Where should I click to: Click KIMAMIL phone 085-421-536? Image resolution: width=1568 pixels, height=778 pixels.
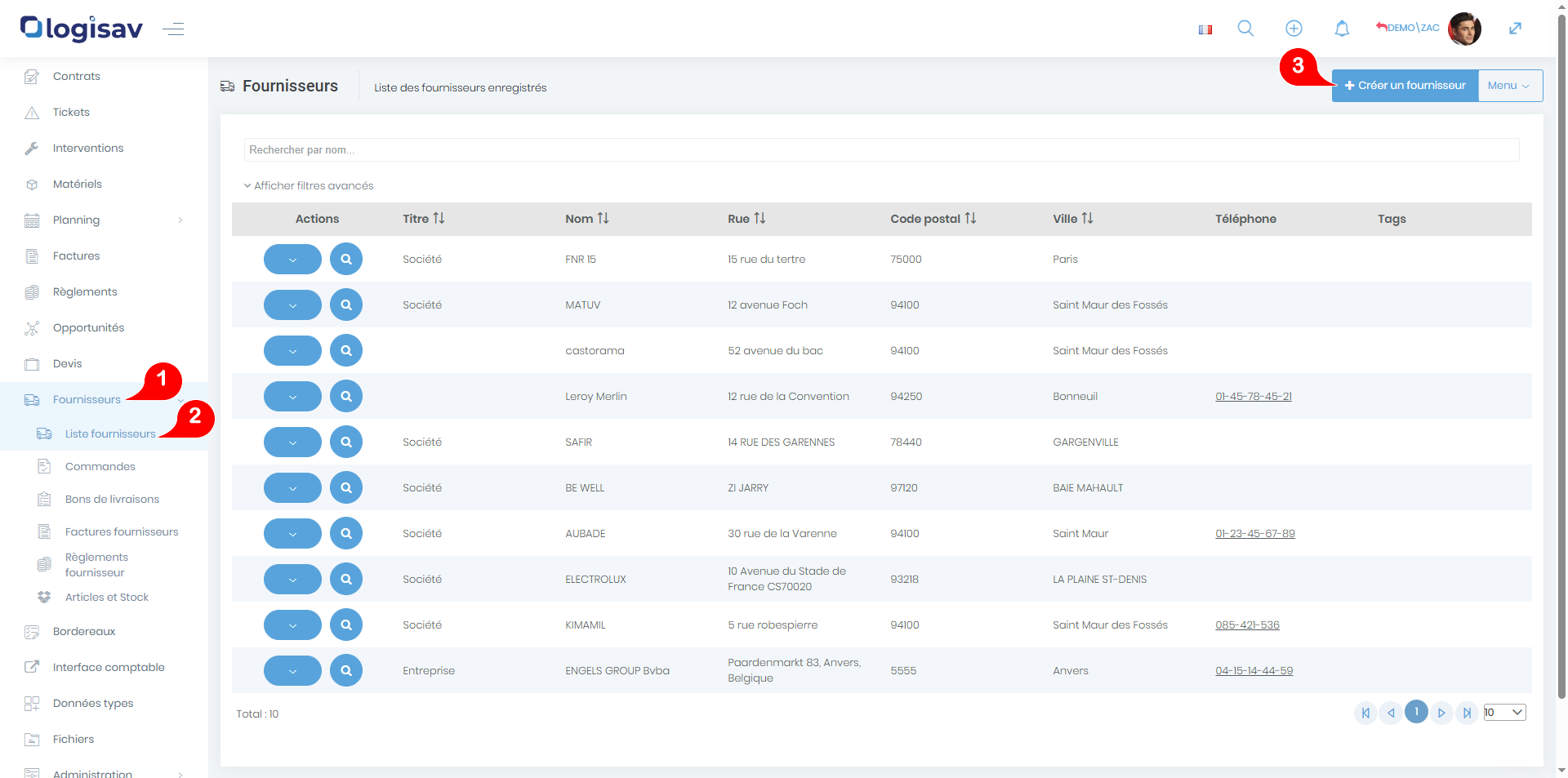(x=1247, y=625)
